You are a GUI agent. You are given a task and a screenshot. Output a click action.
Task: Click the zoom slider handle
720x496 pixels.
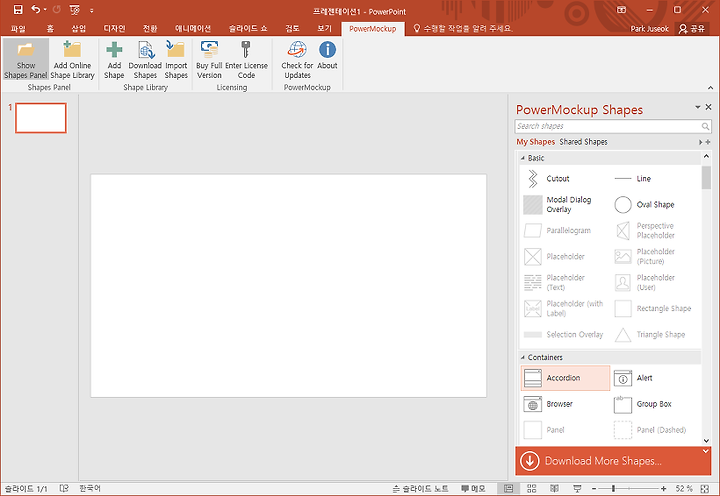(x=613, y=489)
